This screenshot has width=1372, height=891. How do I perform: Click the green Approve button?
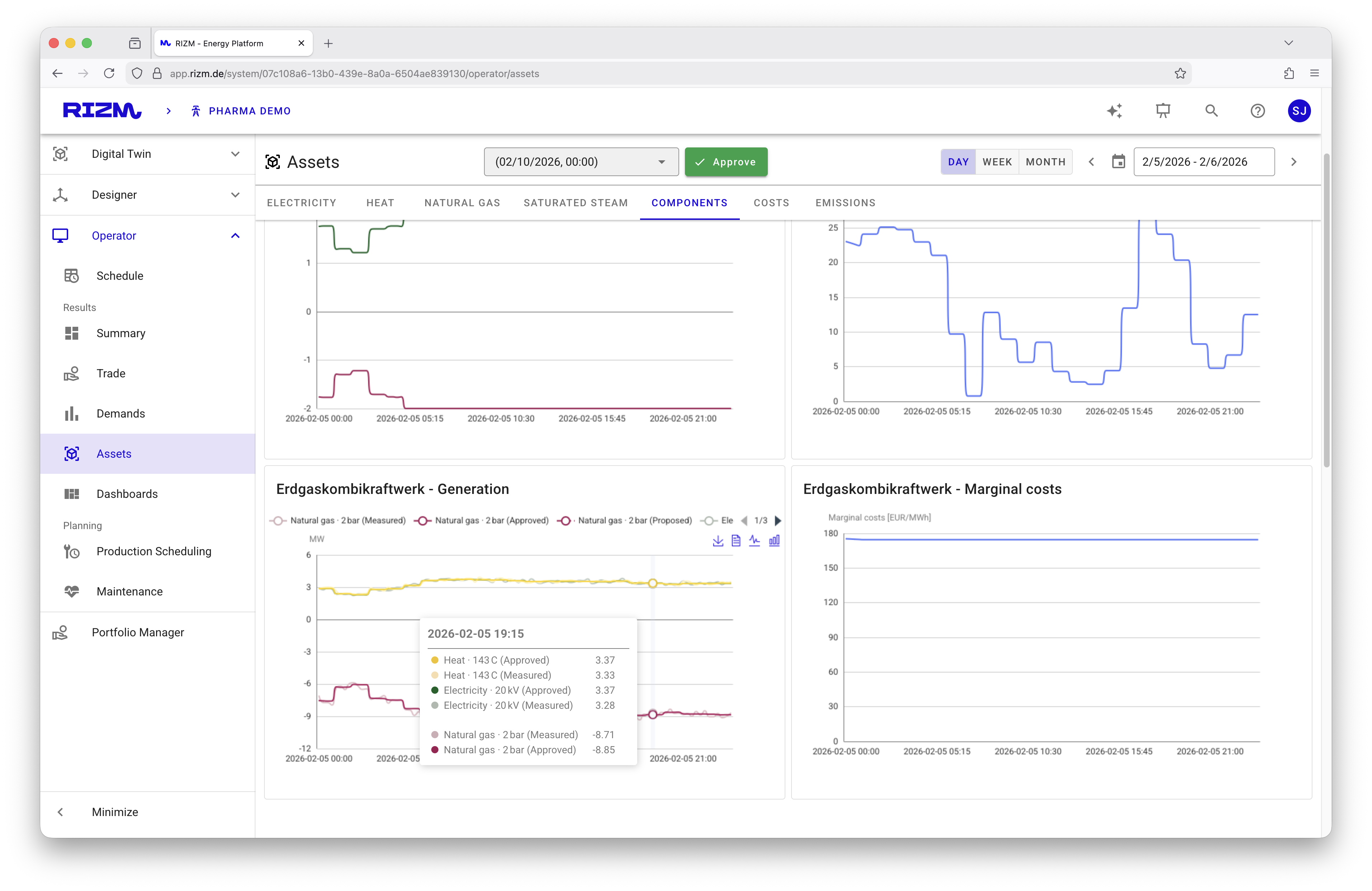(x=726, y=162)
